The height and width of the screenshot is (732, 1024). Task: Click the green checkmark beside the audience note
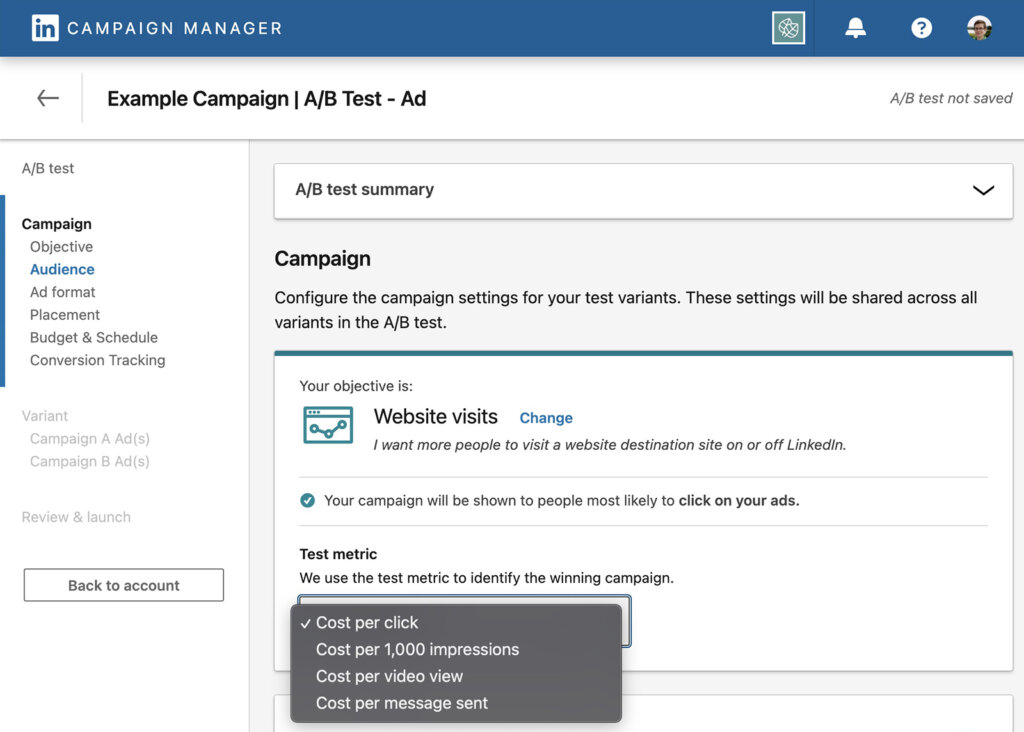[x=307, y=500]
